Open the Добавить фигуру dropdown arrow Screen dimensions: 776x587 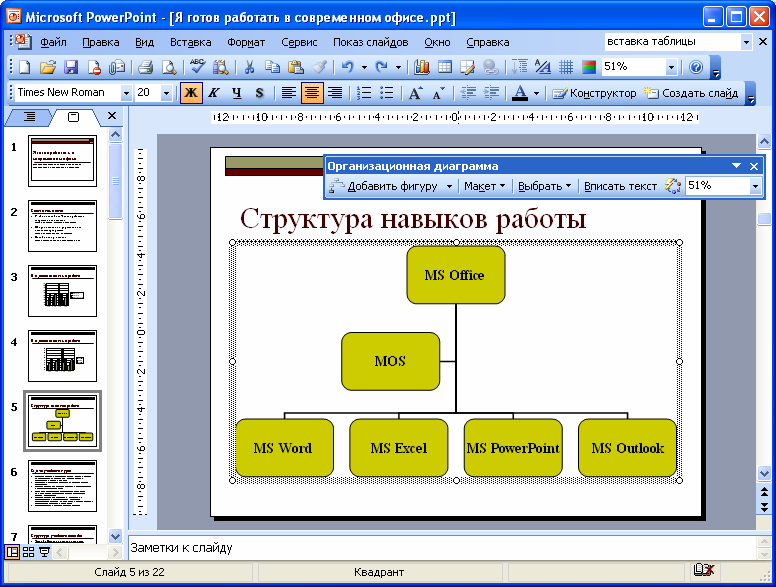click(x=449, y=186)
